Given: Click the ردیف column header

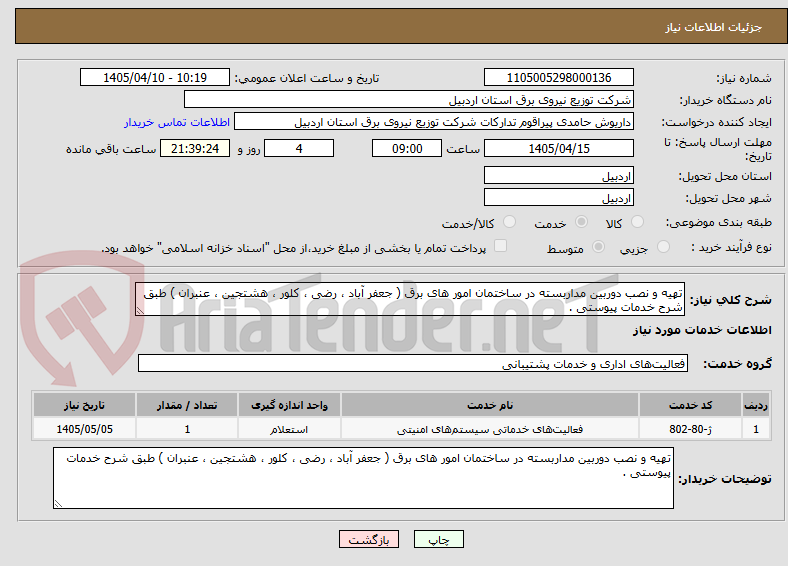Looking at the screenshot, I should click(x=756, y=405).
